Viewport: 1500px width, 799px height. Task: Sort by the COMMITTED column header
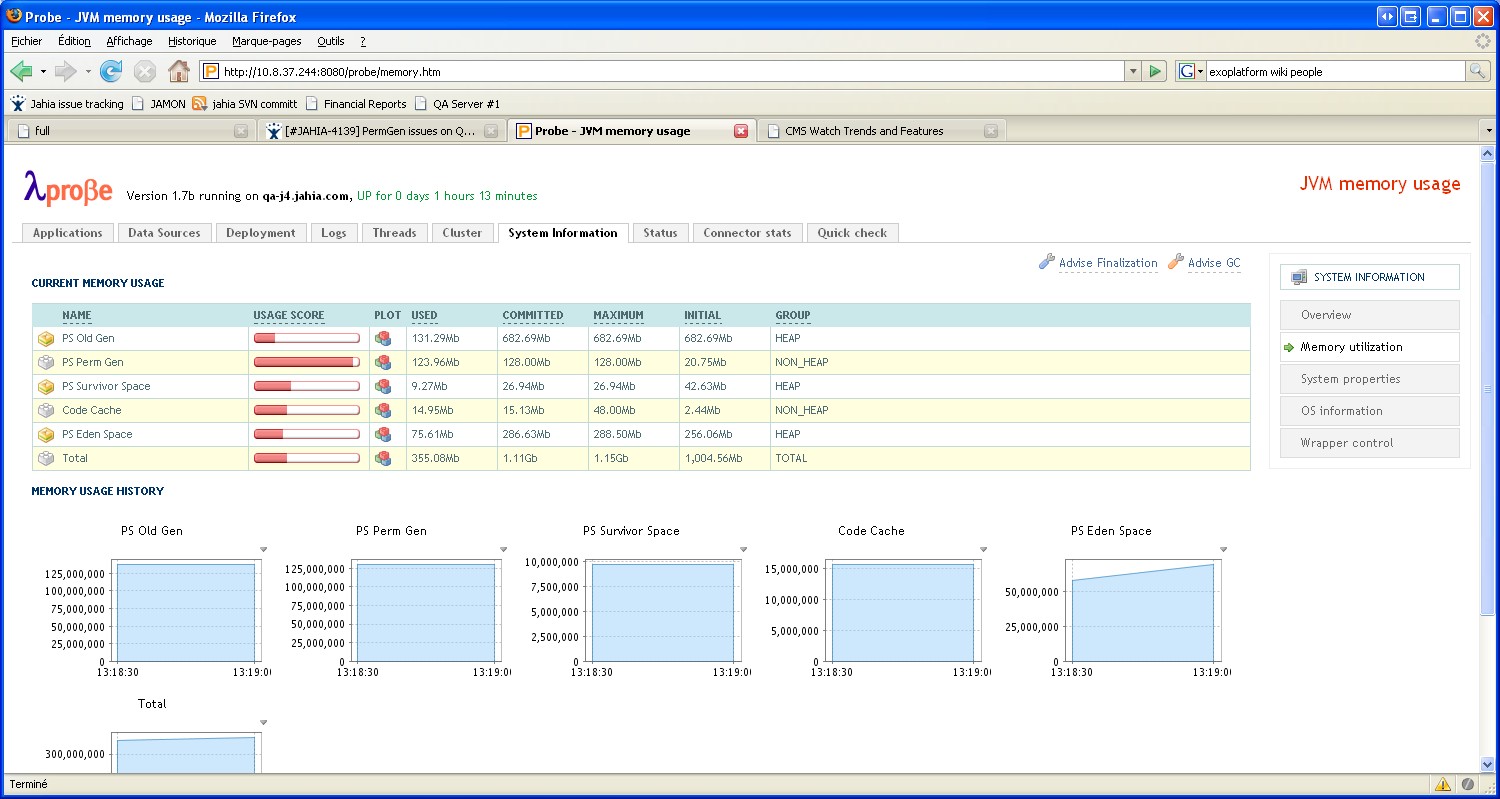pyautogui.click(x=533, y=315)
